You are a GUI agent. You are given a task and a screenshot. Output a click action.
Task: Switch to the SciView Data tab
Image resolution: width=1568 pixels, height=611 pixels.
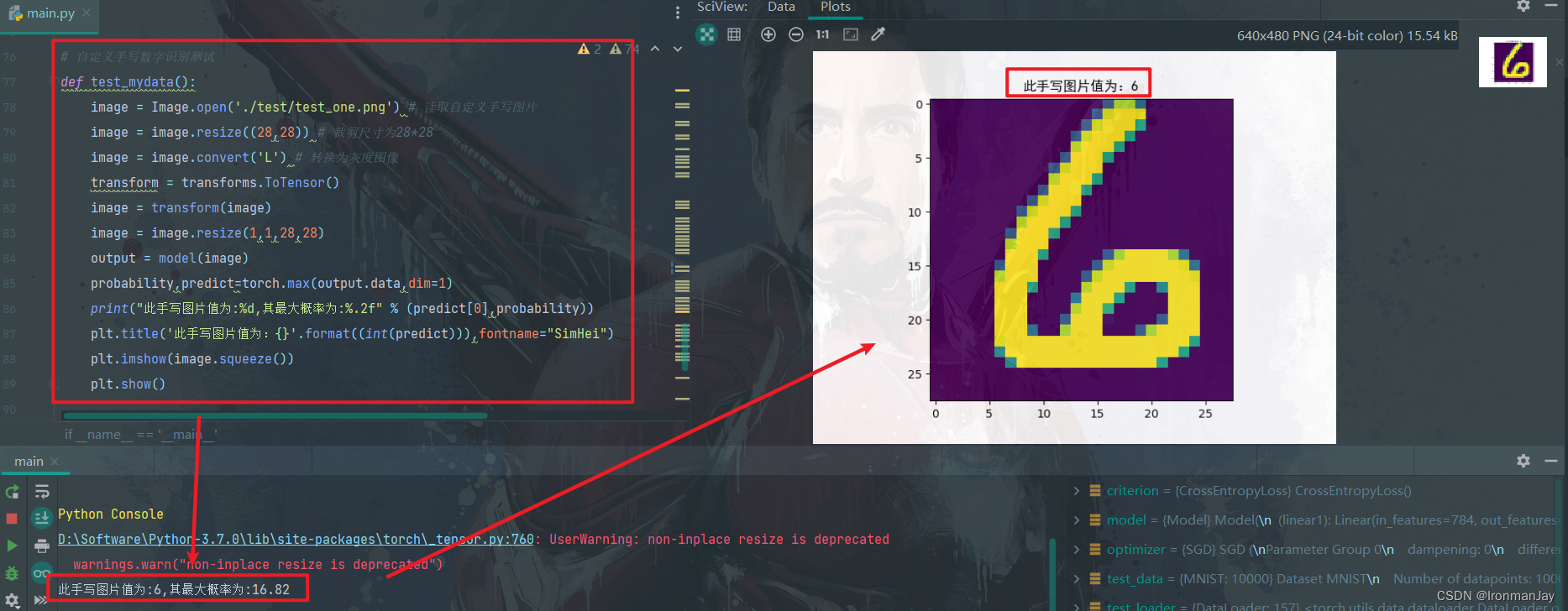(781, 7)
